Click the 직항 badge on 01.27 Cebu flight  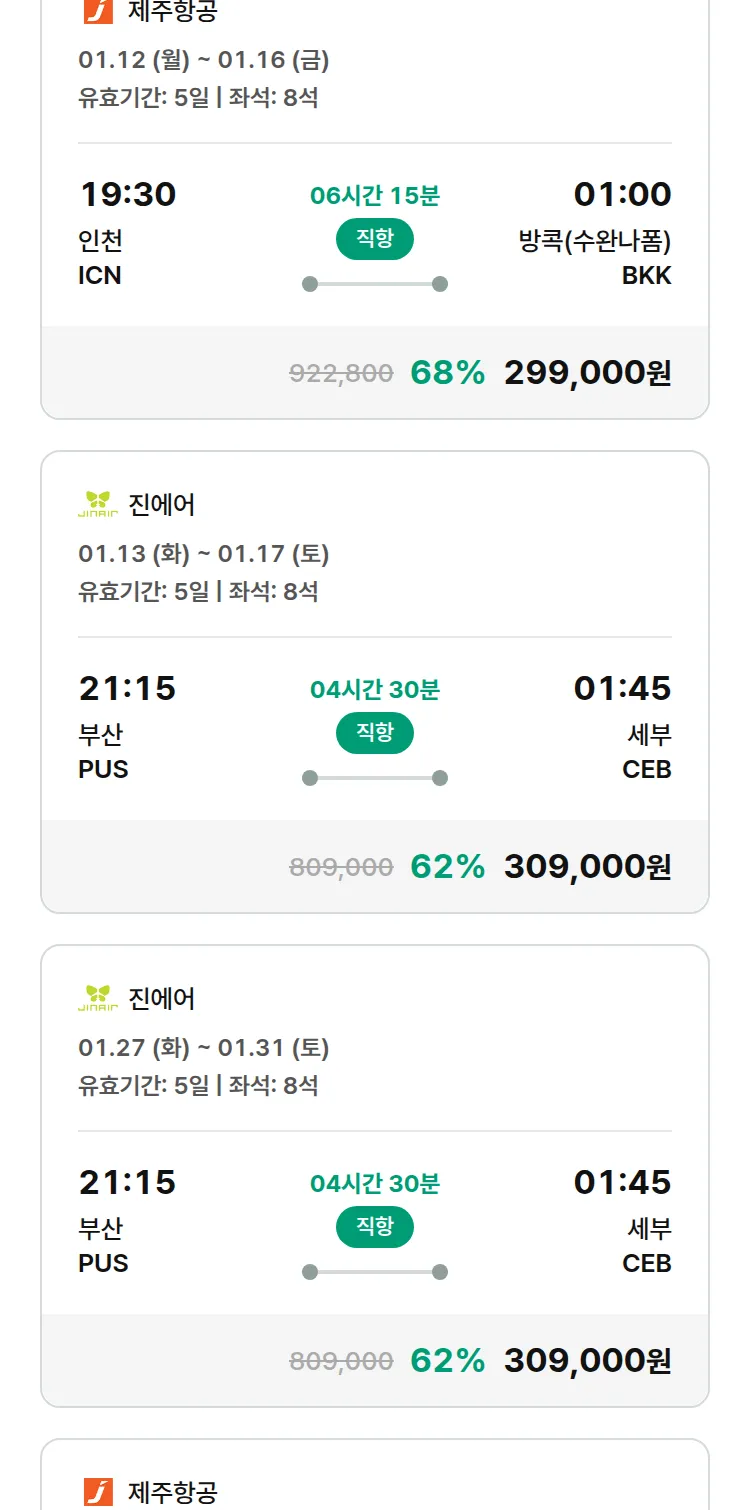click(x=374, y=1228)
